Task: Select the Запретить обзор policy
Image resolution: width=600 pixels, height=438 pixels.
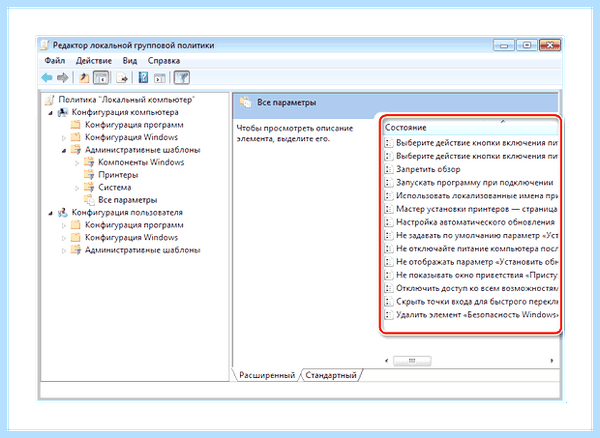Action: tap(428, 169)
